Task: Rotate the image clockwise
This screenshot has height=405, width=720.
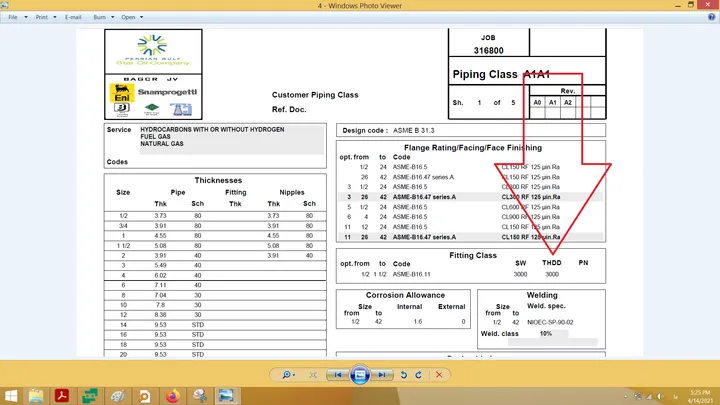Action: pos(419,375)
